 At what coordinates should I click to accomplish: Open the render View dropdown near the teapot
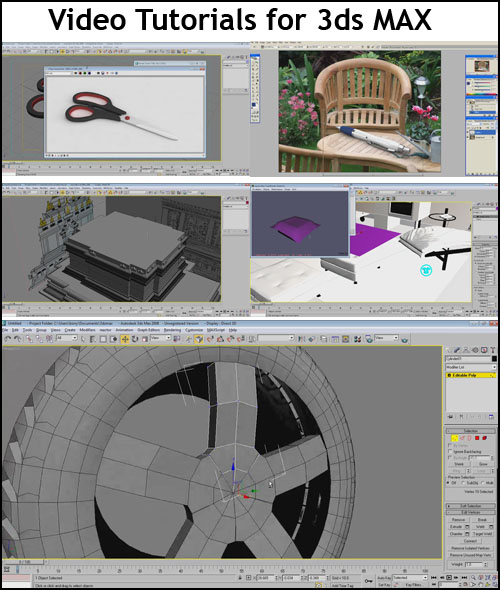(x=386, y=338)
